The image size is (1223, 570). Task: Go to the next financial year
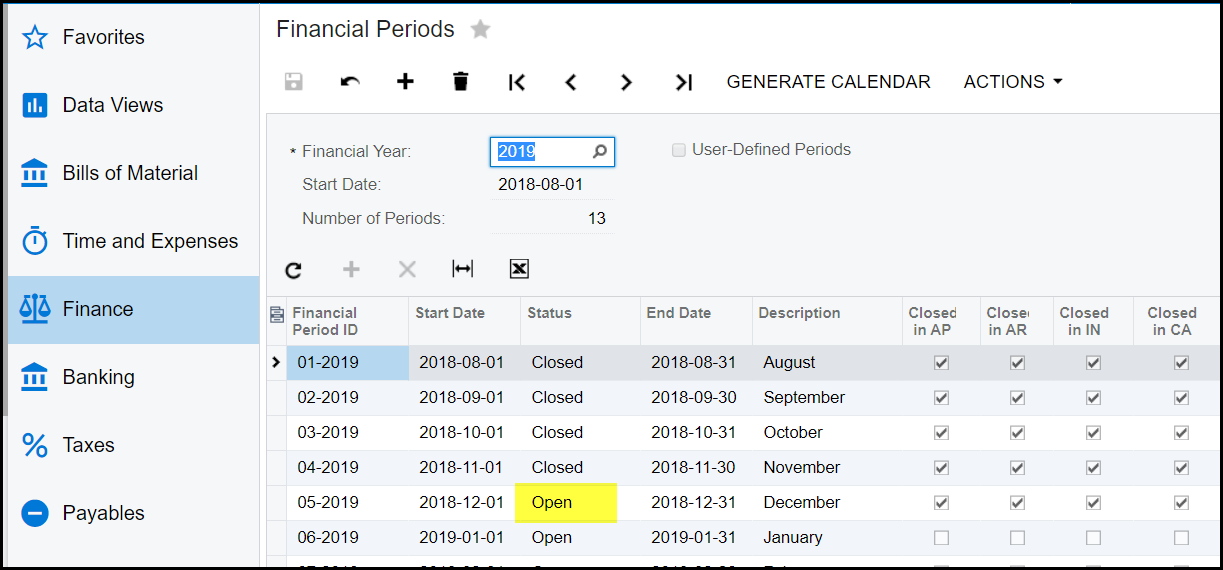coord(627,82)
